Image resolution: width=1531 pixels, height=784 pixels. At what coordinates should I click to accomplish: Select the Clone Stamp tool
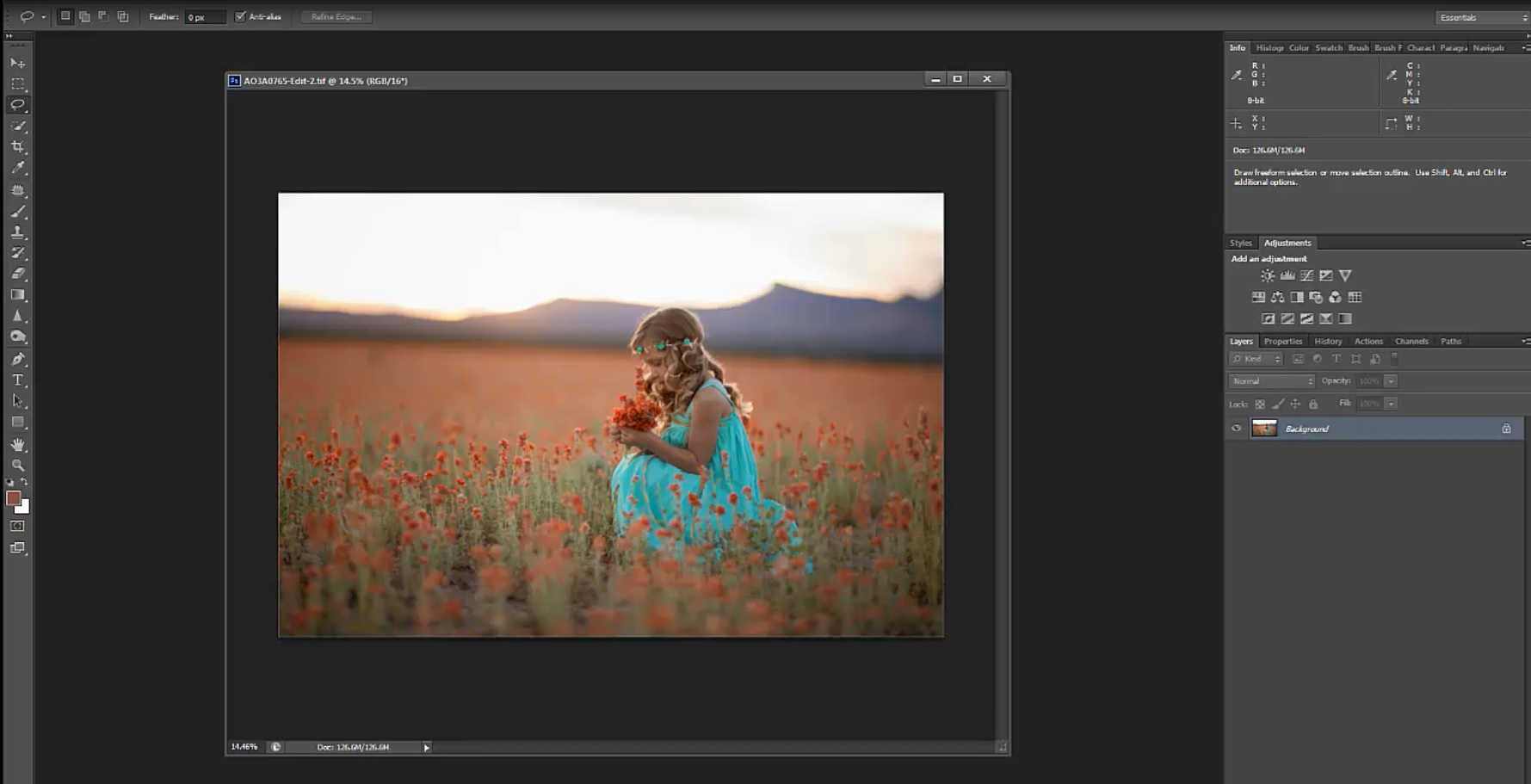tap(17, 232)
